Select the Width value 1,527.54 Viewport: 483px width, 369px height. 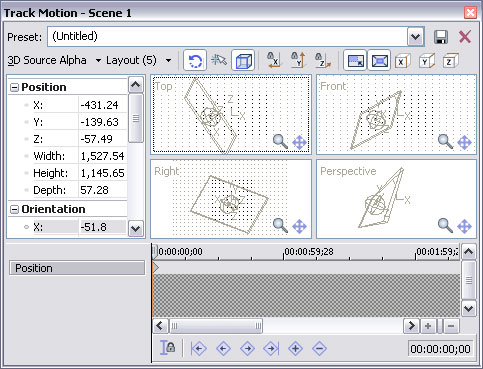[103, 156]
